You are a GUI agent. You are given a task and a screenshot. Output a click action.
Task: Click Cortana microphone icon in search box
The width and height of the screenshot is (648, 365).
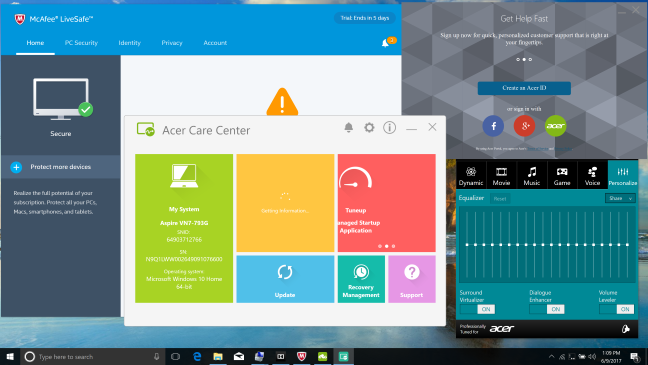pos(157,356)
